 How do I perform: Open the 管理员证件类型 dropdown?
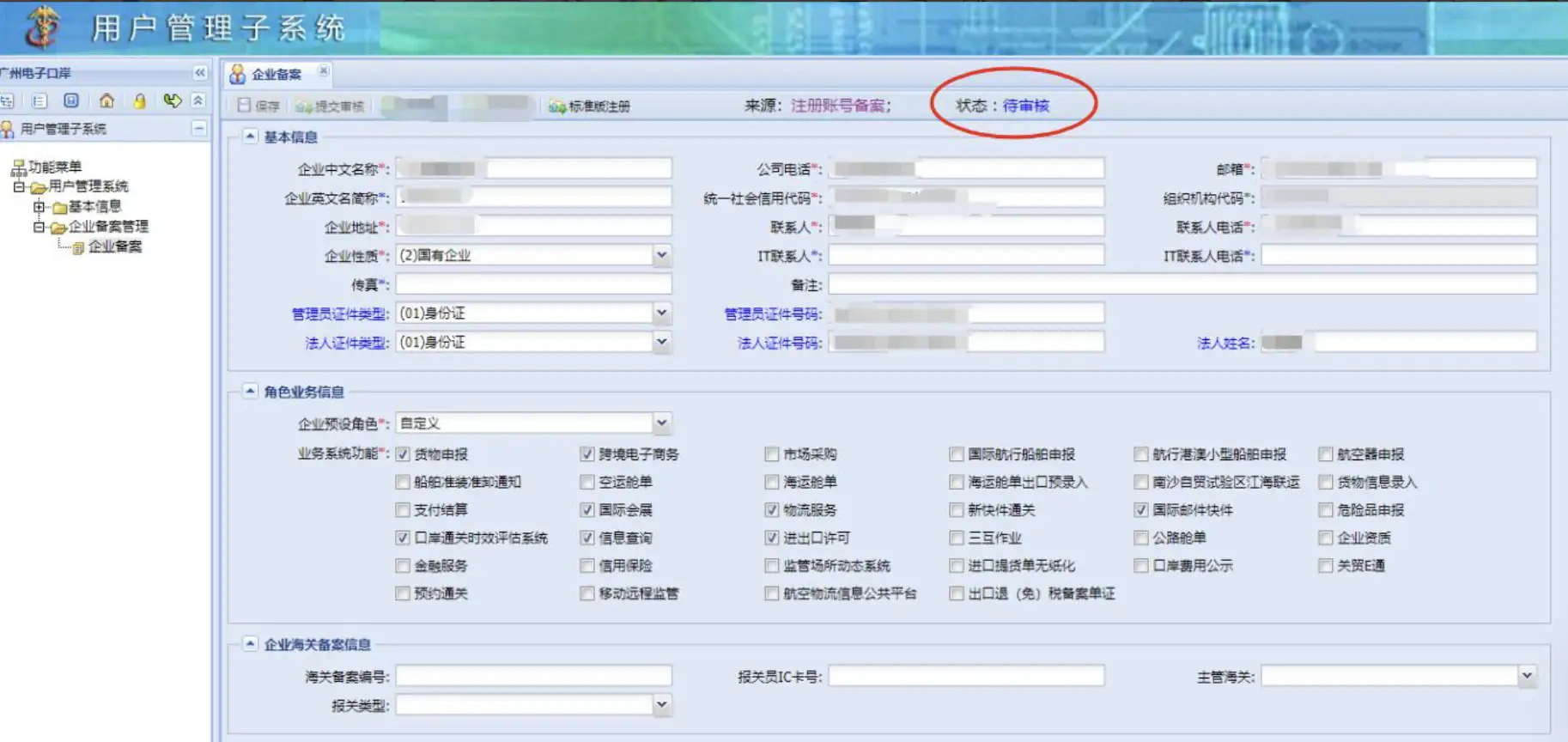click(x=662, y=313)
